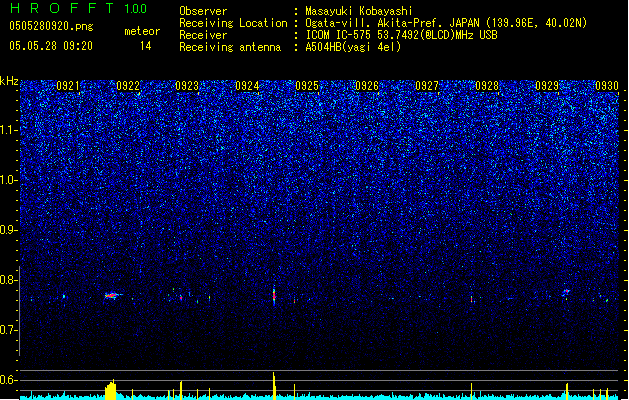Viewport: 629px width, 400px height.
Task: Click the meteor count label
Action: pos(142,31)
